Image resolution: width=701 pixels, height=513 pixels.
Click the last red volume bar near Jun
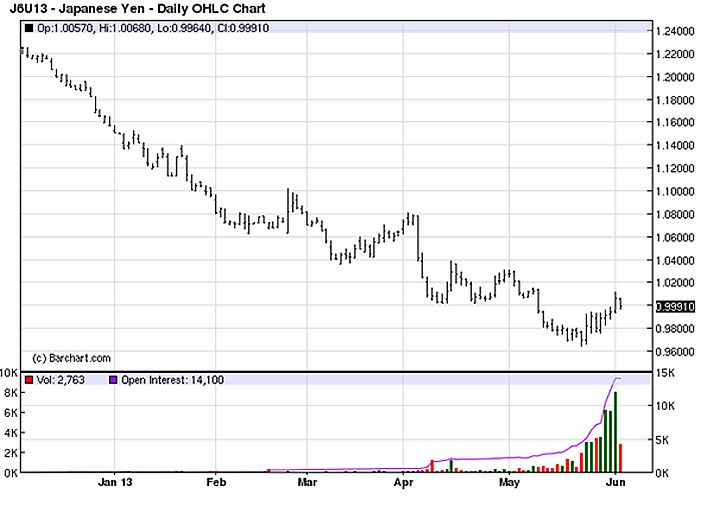pyautogui.click(x=622, y=458)
